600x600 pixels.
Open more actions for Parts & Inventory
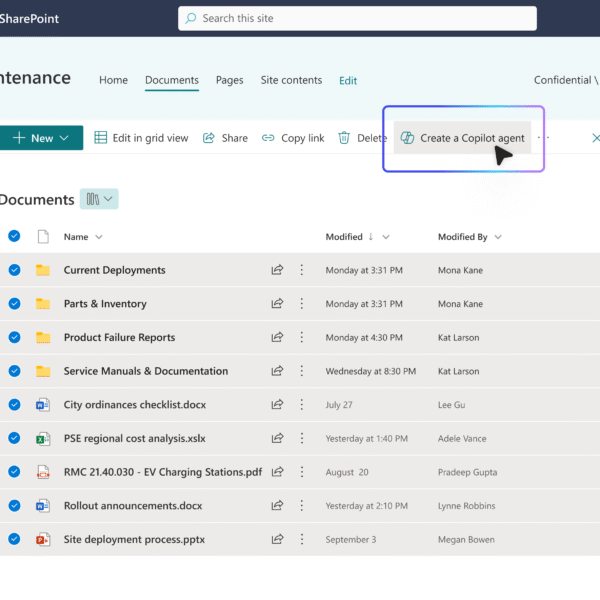pyautogui.click(x=302, y=303)
